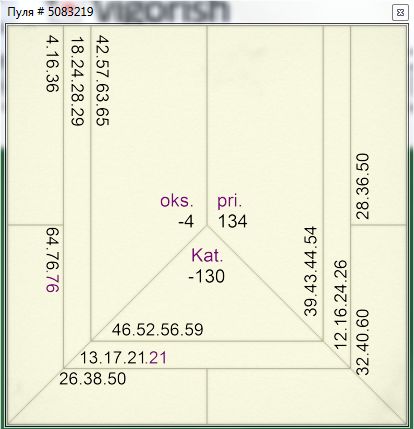Viewport: 414px width, 429px height.
Task: Click the vertical 32.40.60 entry
Action: point(363,342)
